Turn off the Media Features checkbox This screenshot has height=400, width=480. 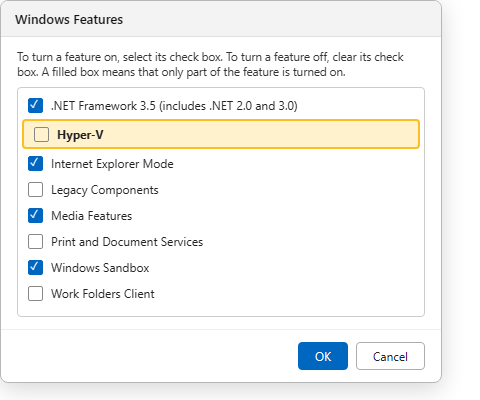(x=35, y=216)
